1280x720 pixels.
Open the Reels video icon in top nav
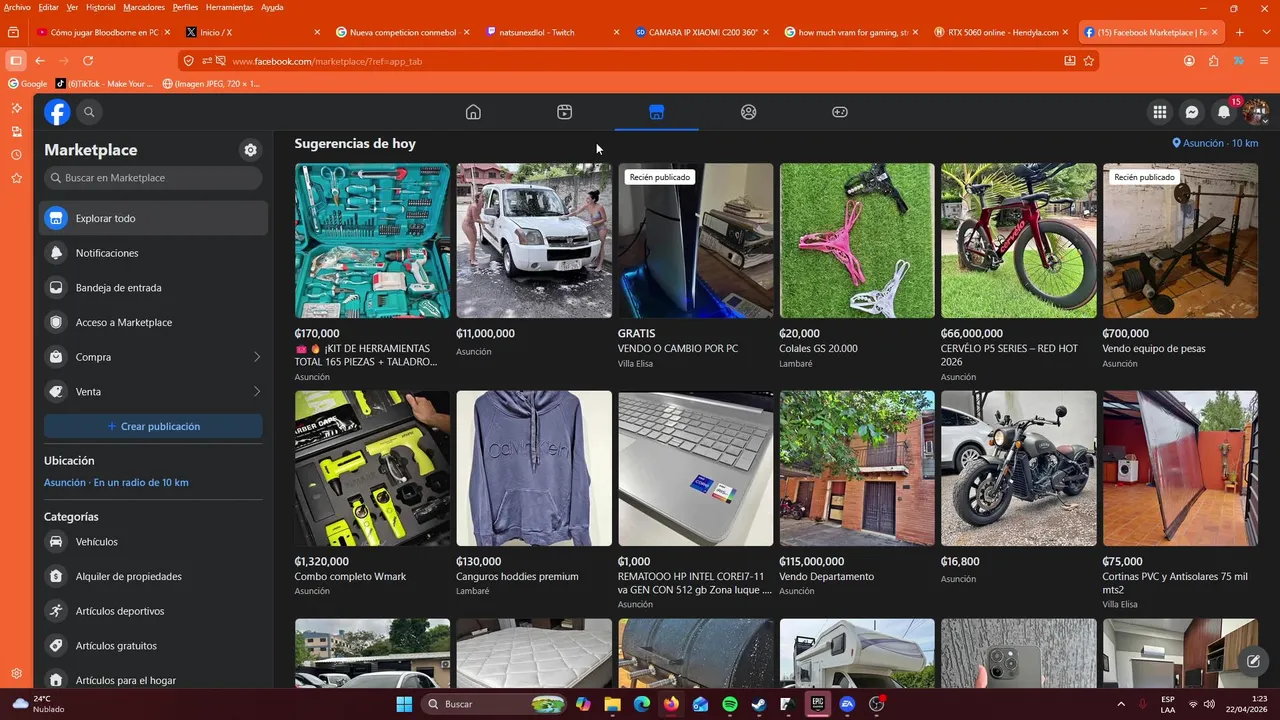pos(565,112)
